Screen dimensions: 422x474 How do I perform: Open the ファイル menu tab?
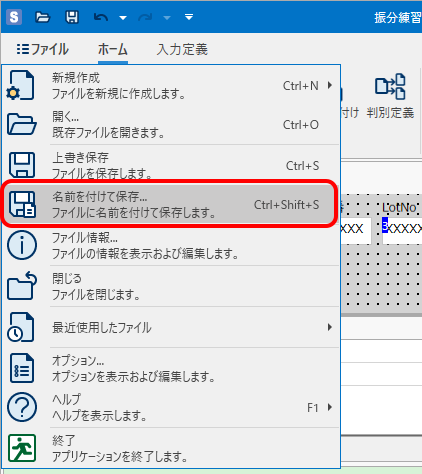(43, 49)
